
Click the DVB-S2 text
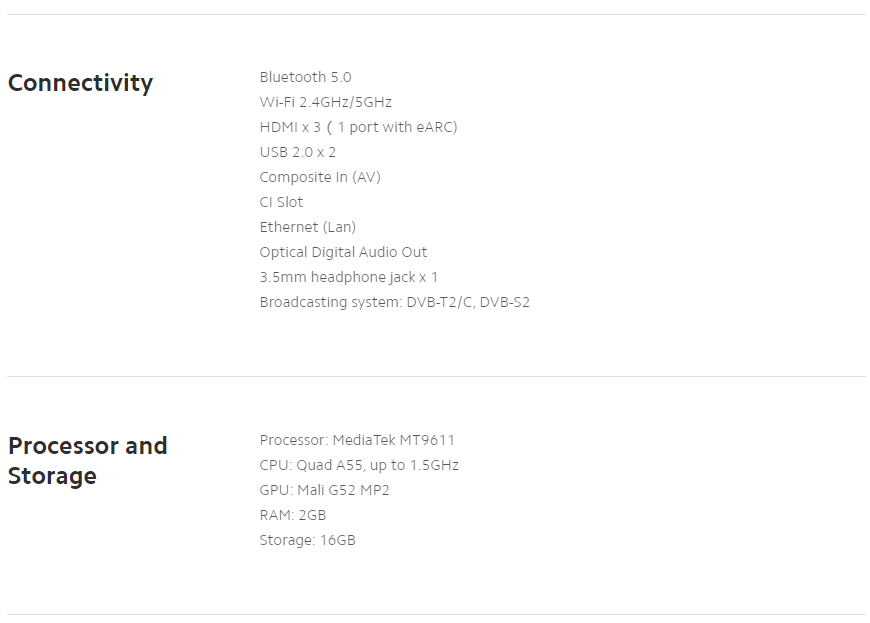504,302
